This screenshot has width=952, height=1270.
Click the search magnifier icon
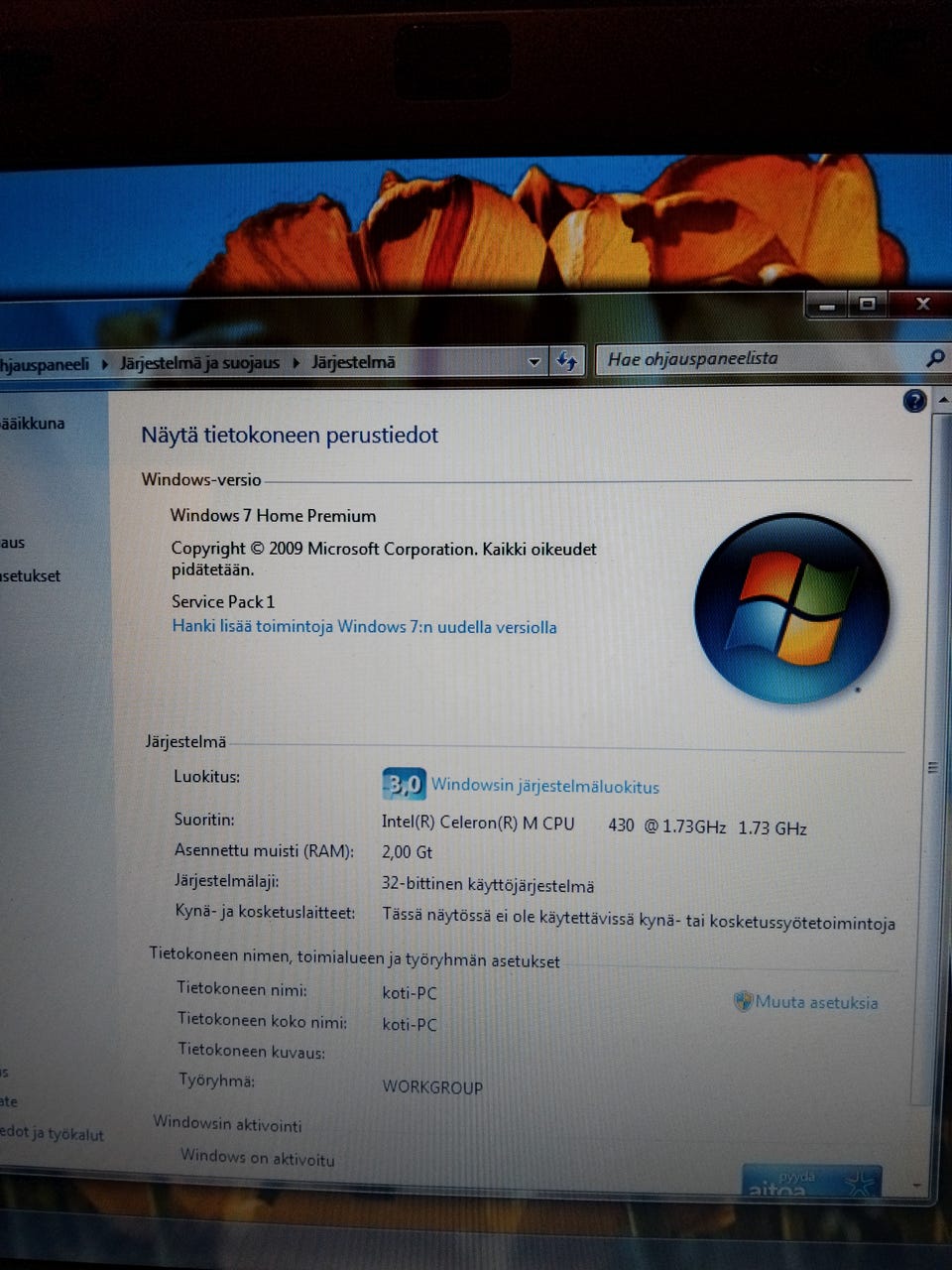tap(934, 358)
